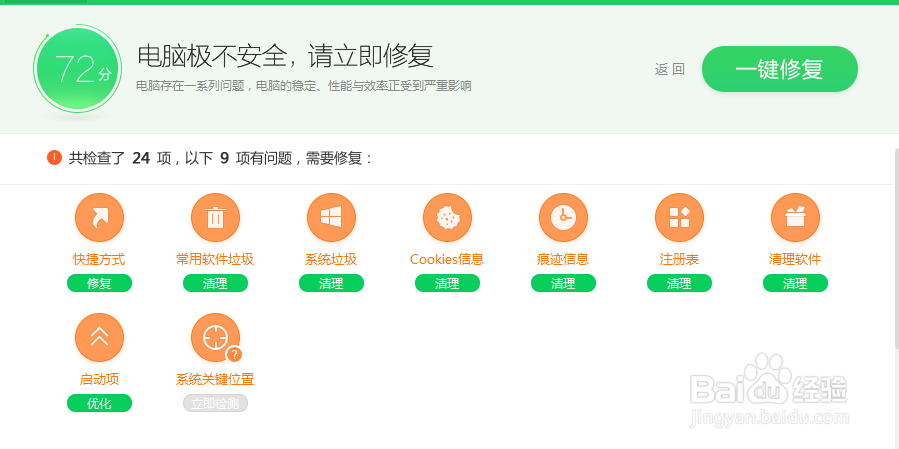The width and height of the screenshot is (899, 449).
Task: Click the 清理软件 label text
Action: [795, 259]
